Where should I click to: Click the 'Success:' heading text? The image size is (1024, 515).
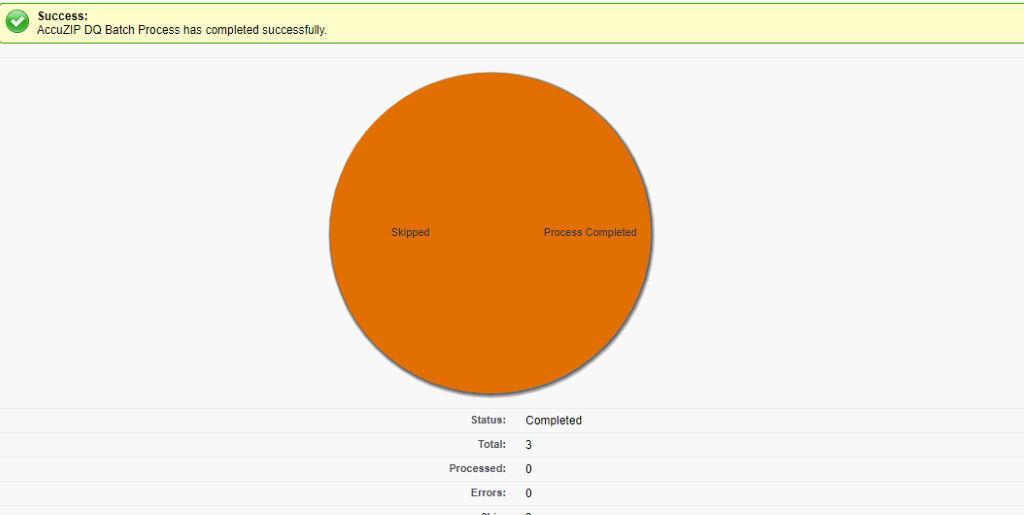63,16
